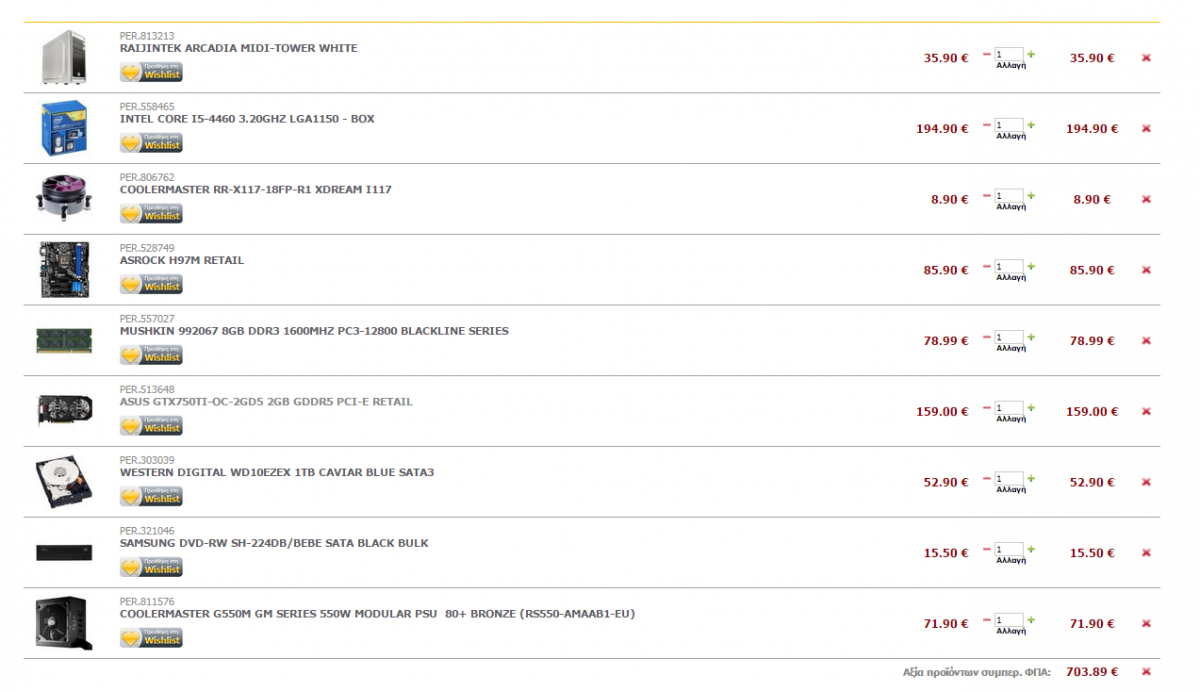Open Western Digital WD10EZEX product title
1200x692 pixels.
tap(277, 472)
